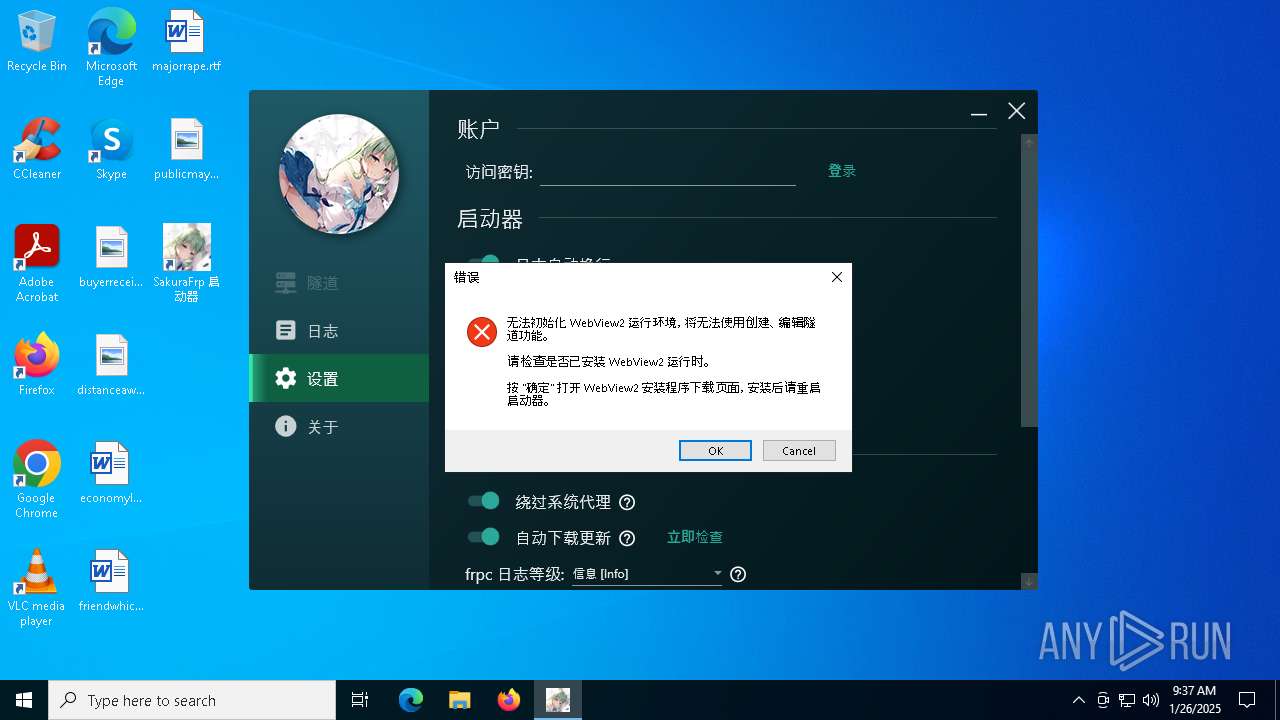Select distanceaw image file on desktop
This screenshot has height=720, width=1280.
[111, 365]
